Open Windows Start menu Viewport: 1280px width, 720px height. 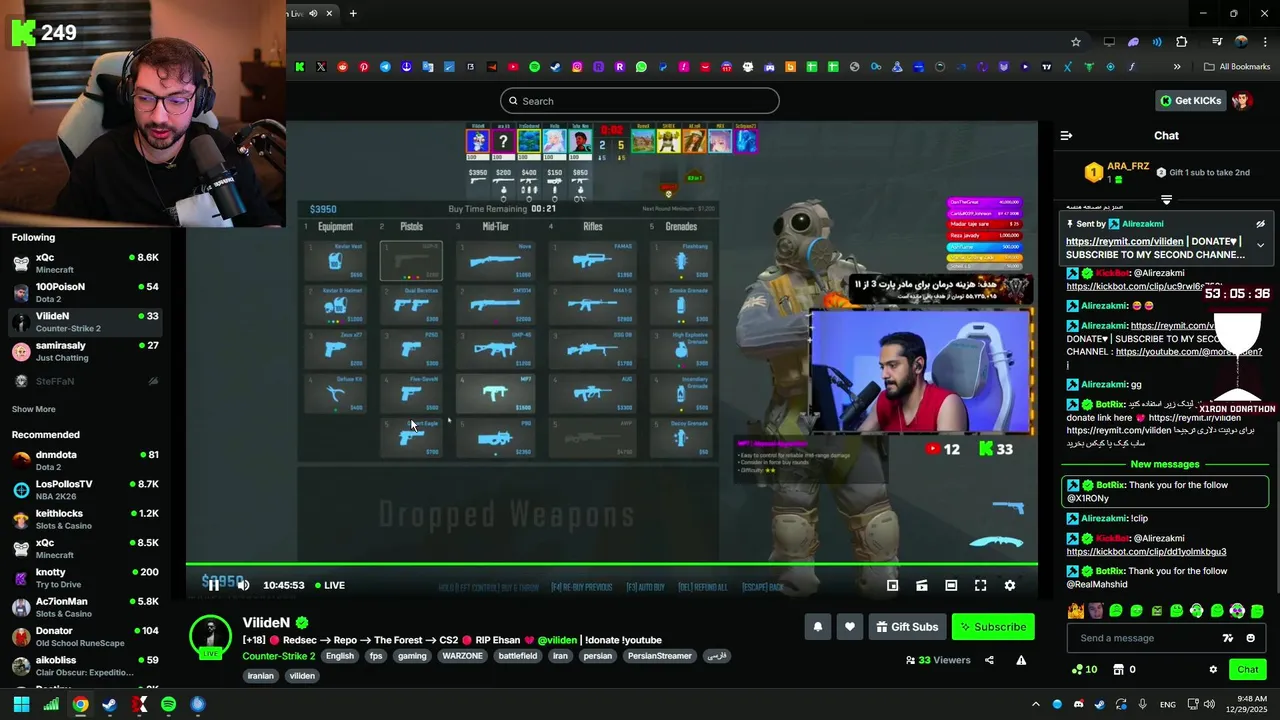pyautogui.click(x=21, y=704)
